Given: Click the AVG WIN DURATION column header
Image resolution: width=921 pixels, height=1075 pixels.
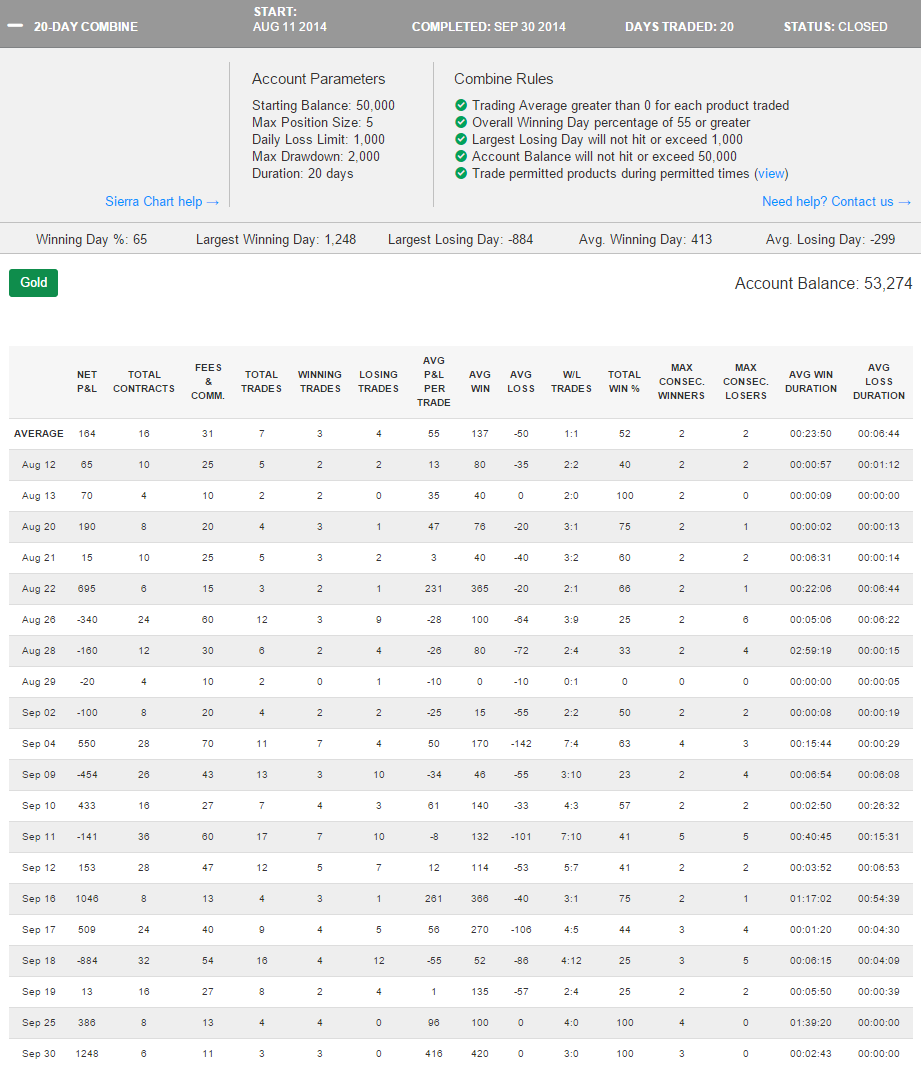Looking at the screenshot, I should 811,381.
